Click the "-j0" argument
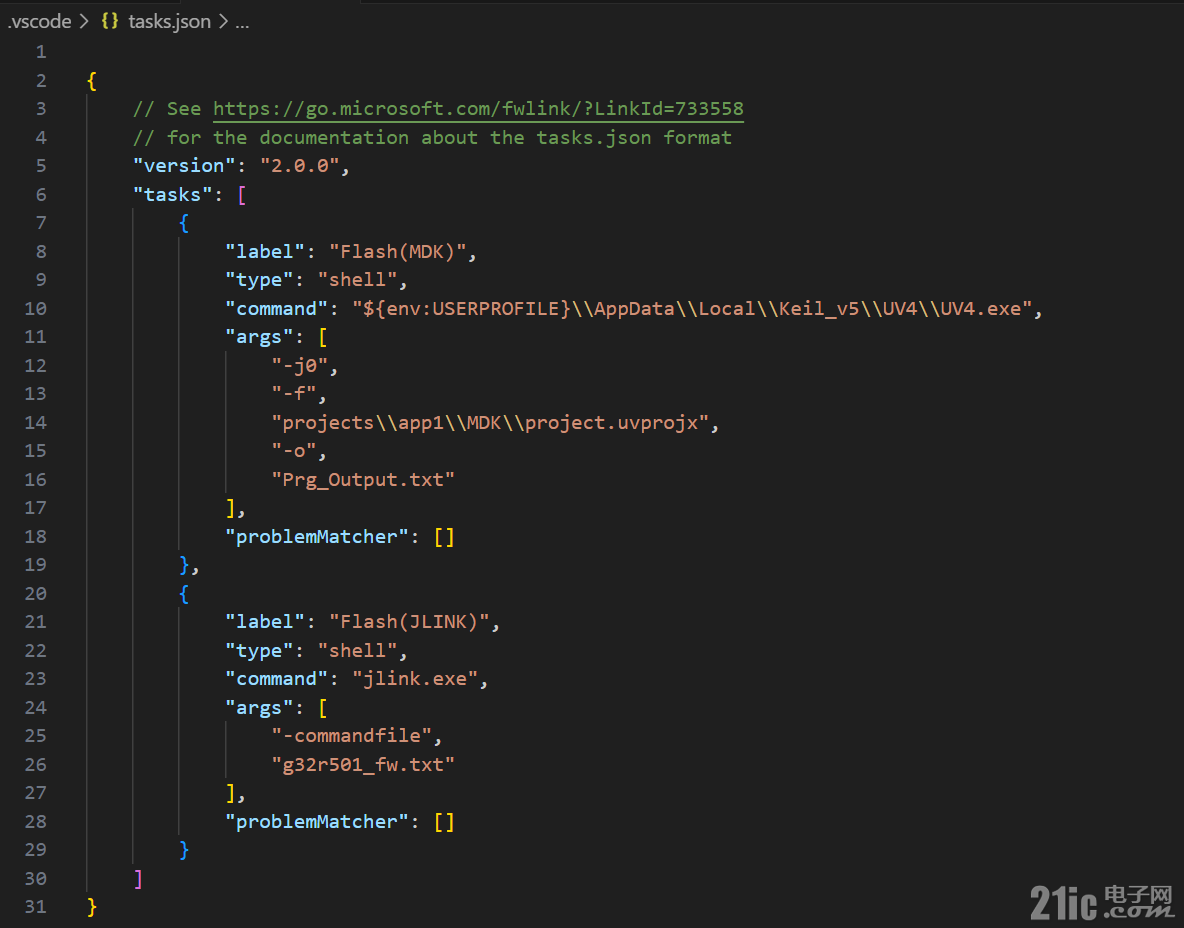1184x928 pixels. coord(300,365)
